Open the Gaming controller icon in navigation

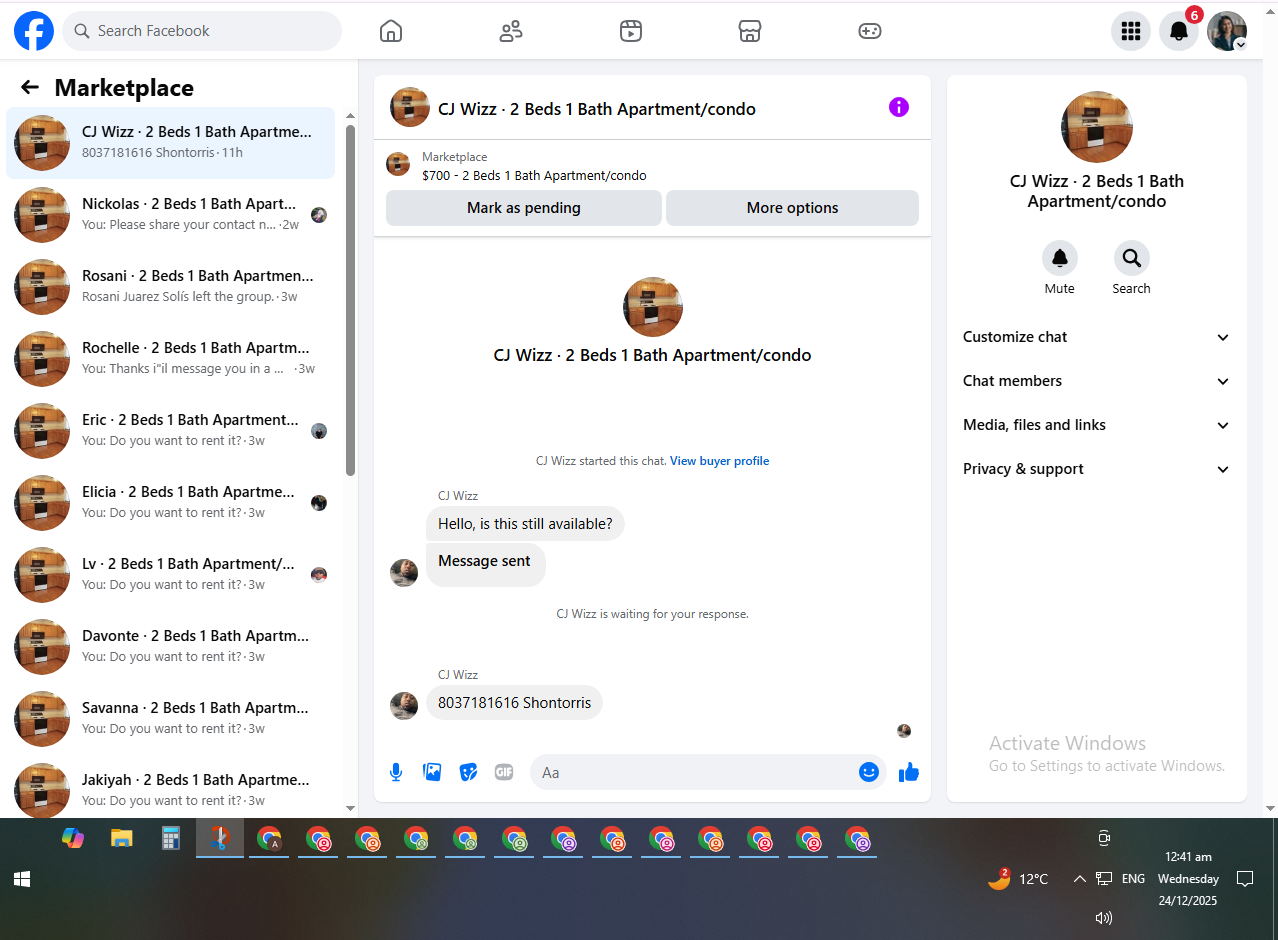870,31
